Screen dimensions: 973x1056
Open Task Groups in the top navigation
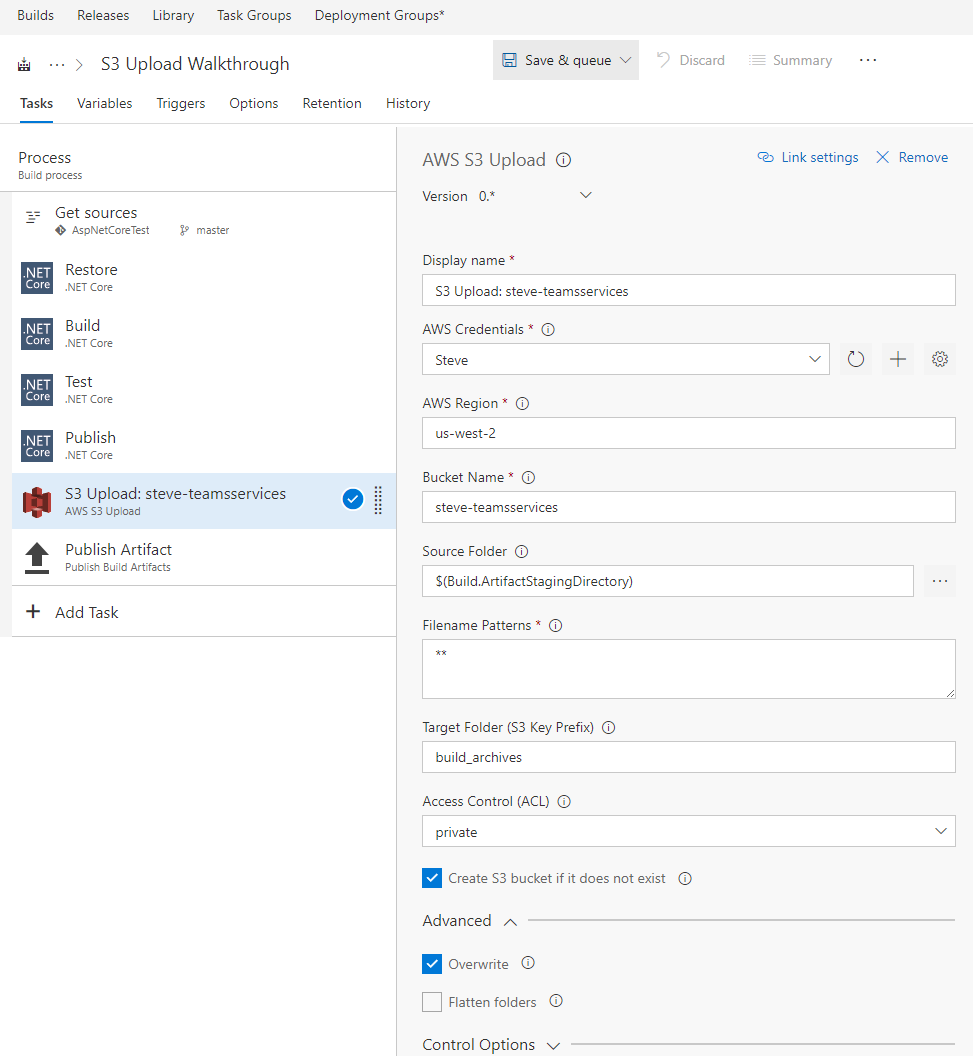[254, 15]
